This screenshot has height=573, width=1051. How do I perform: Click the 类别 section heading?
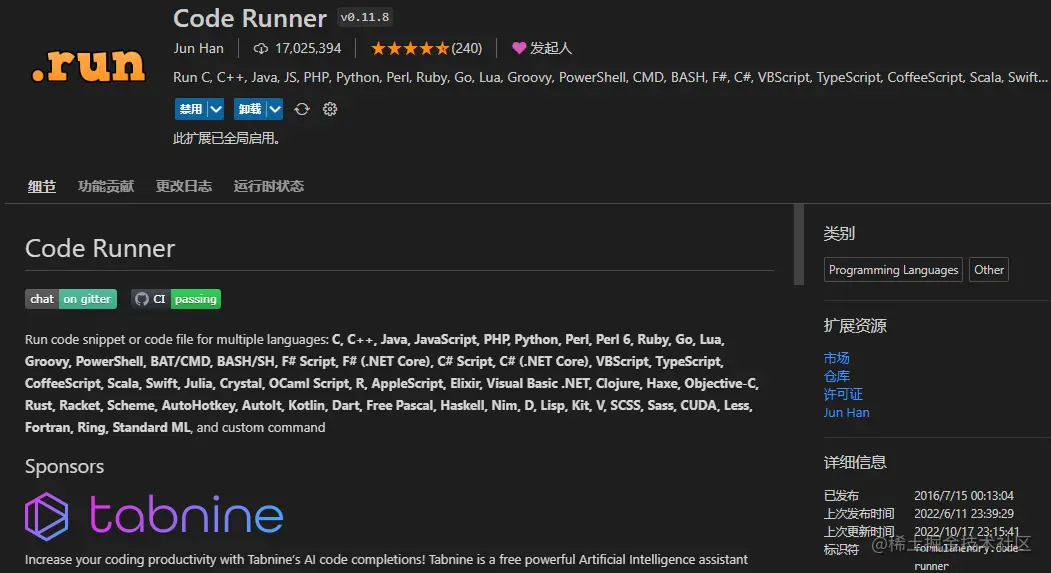(839, 234)
